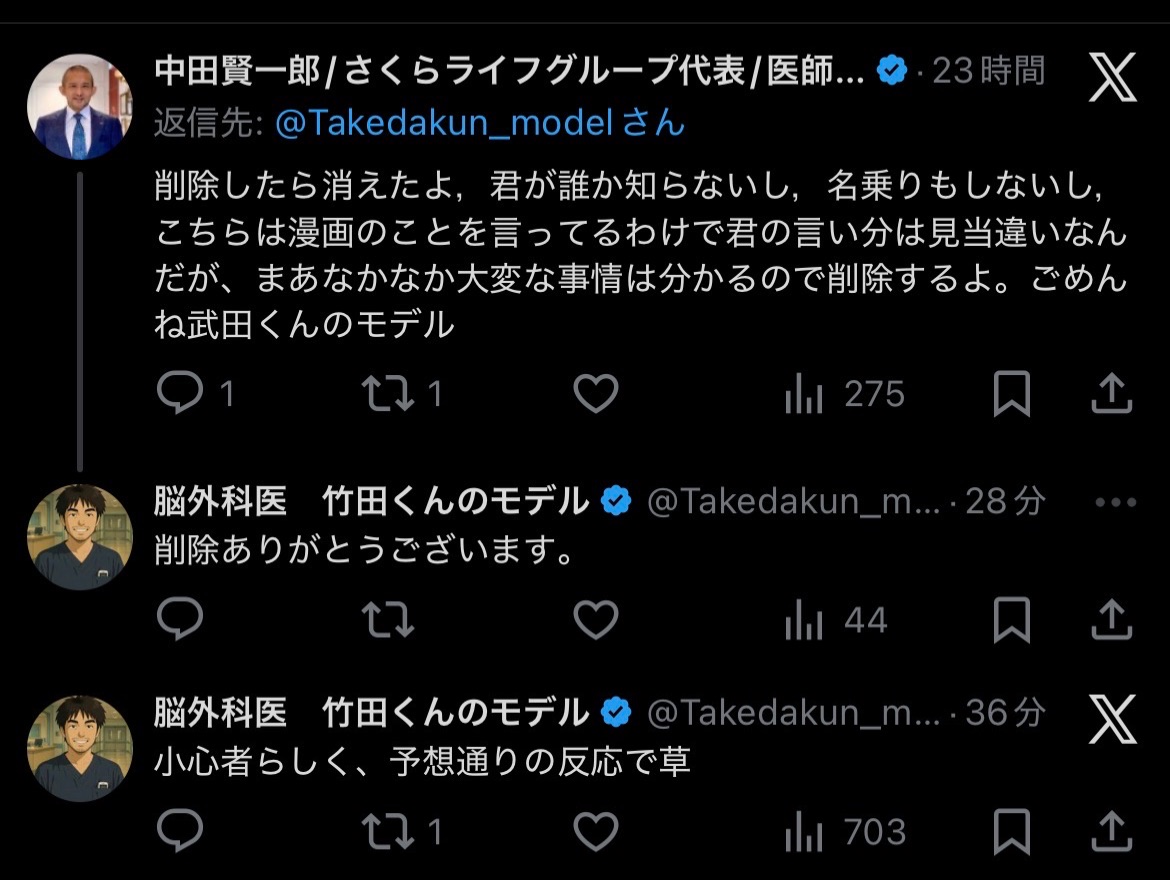
Task: Open 中田賢一郎 profile picture
Action: 80,106
